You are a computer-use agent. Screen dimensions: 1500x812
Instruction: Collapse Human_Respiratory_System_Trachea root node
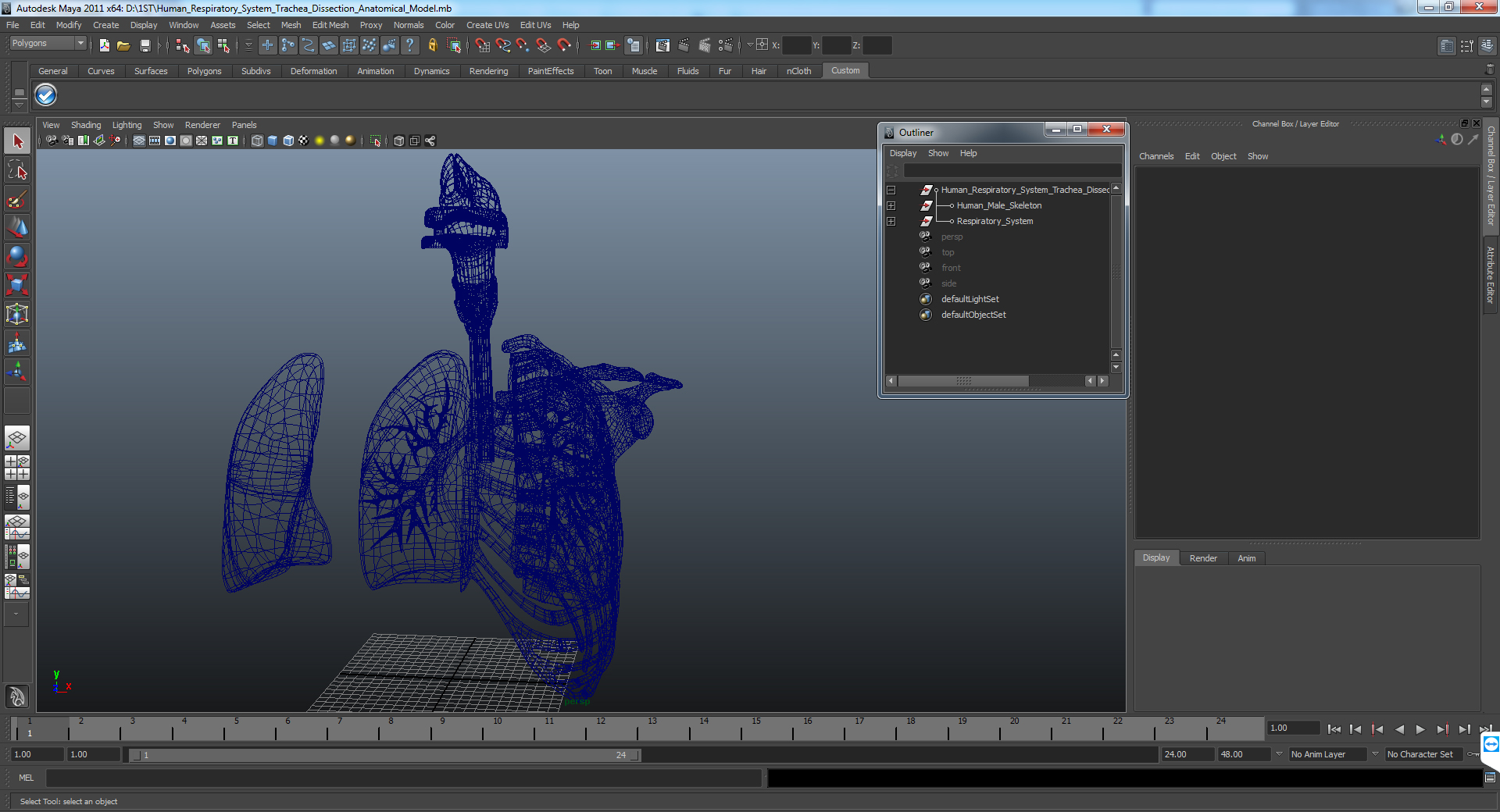point(891,191)
